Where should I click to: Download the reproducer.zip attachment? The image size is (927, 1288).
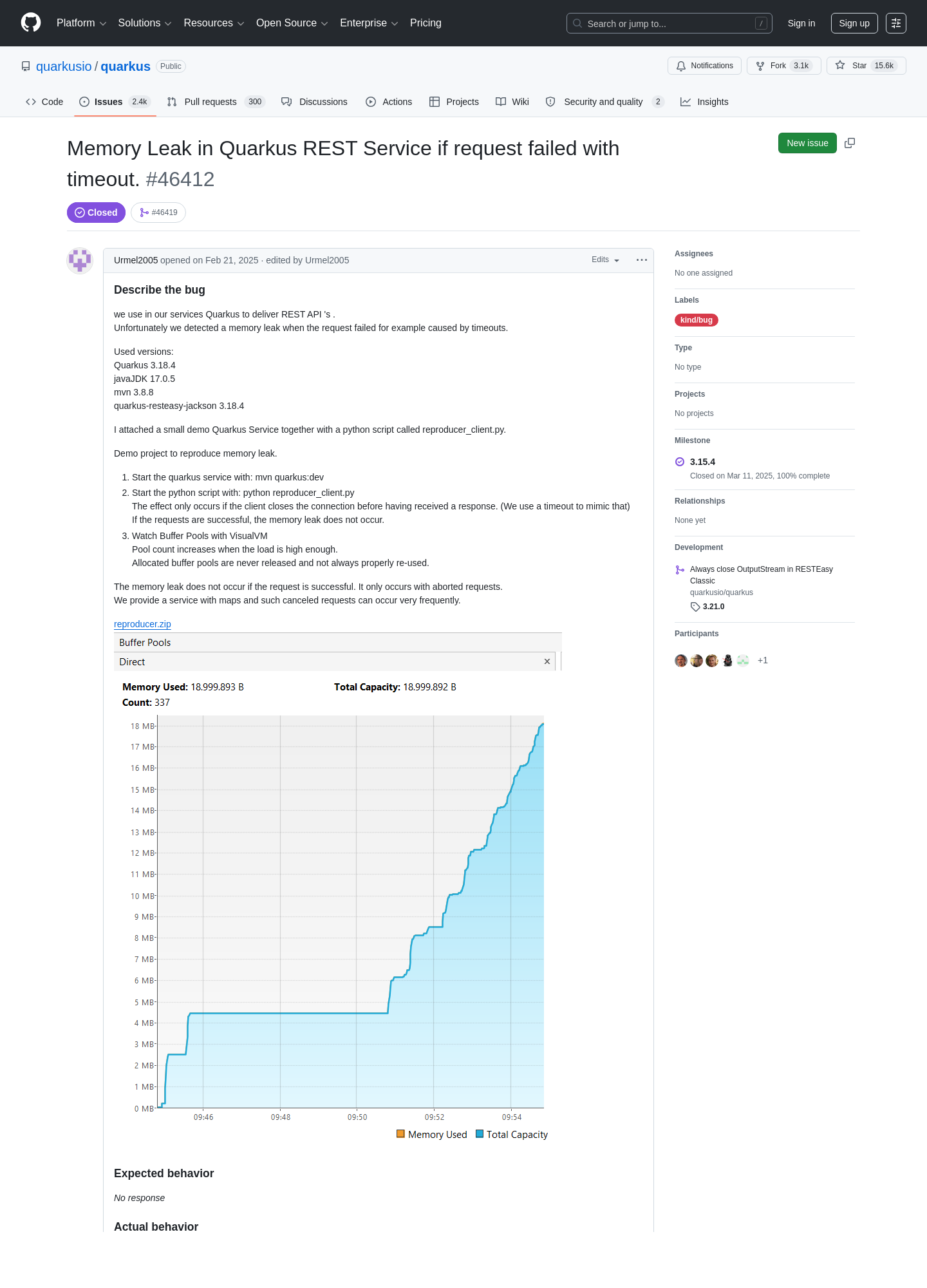click(142, 624)
